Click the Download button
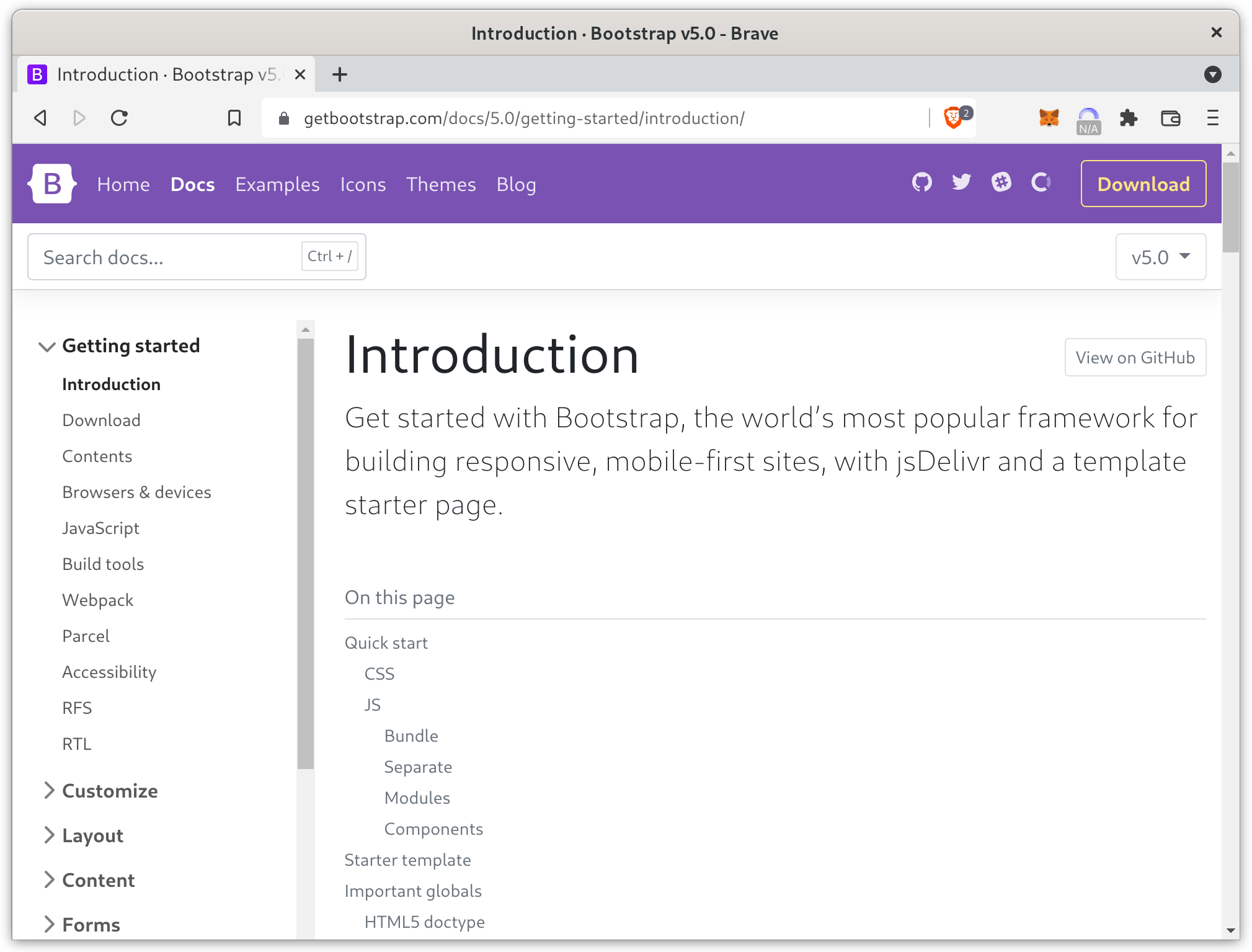The height and width of the screenshot is (952, 1252). click(x=1143, y=184)
